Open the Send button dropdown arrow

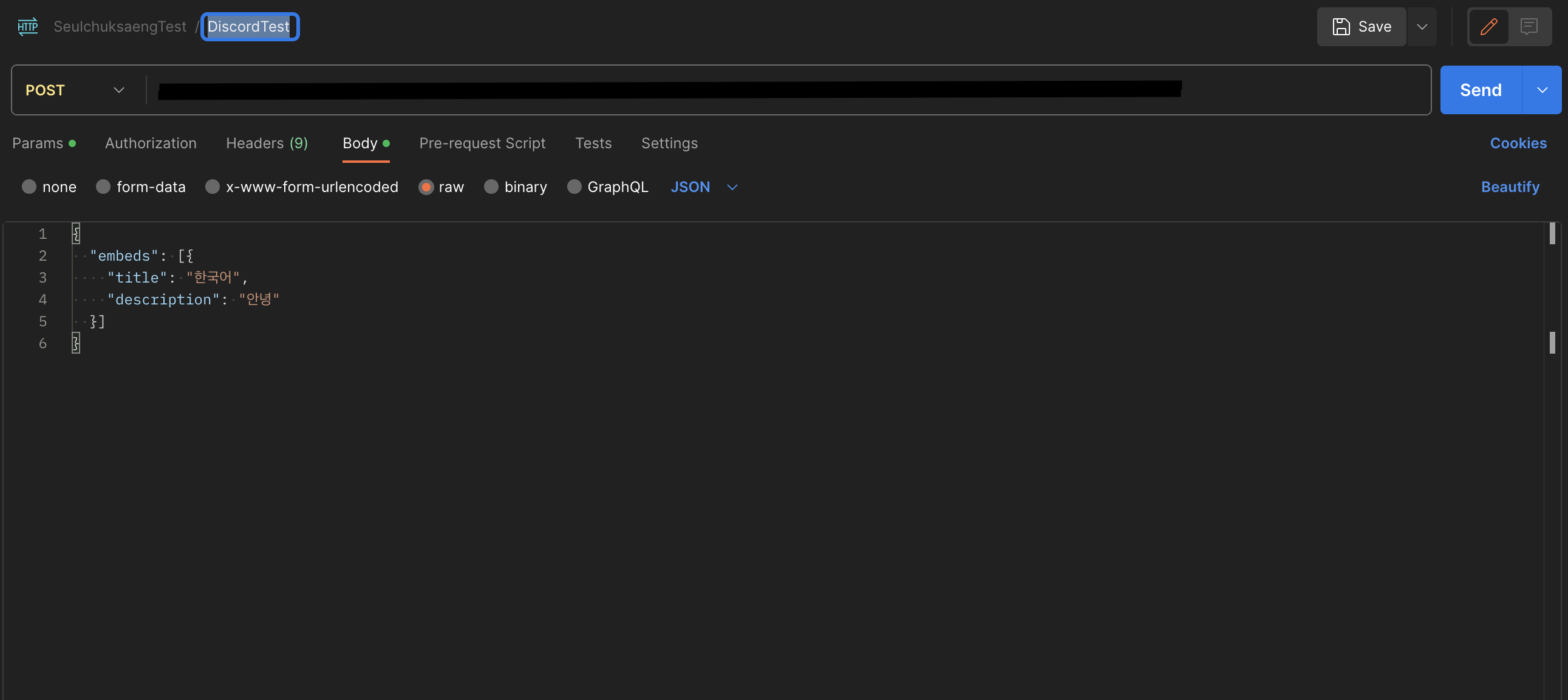click(x=1542, y=90)
